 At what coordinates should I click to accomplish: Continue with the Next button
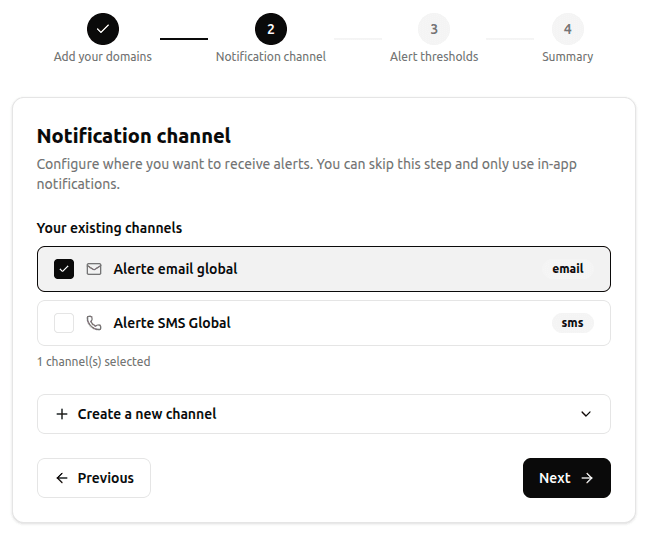pyautogui.click(x=567, y=478)
